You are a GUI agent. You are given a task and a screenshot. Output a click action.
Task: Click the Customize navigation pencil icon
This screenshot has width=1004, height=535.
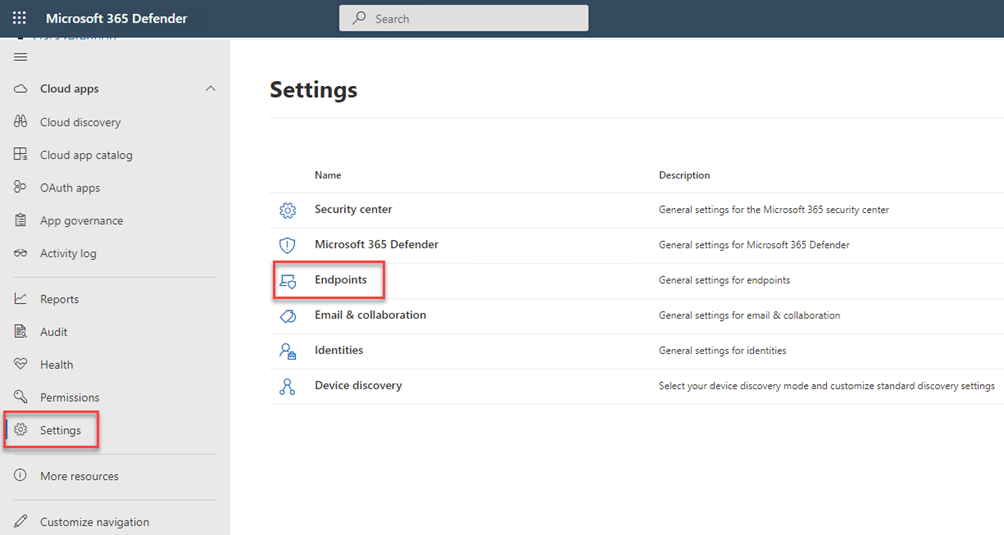20,522
